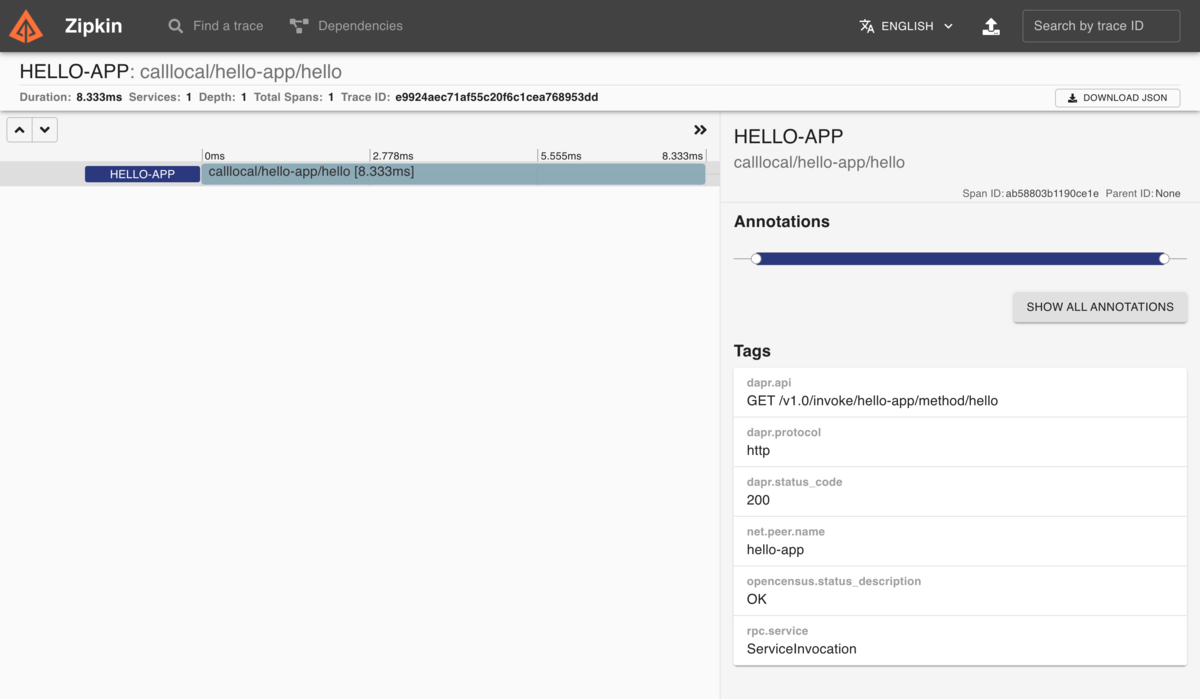Click the upload JSON icon
The width and height of the screenshot is (1200, 699).
(x=991, y=27)
